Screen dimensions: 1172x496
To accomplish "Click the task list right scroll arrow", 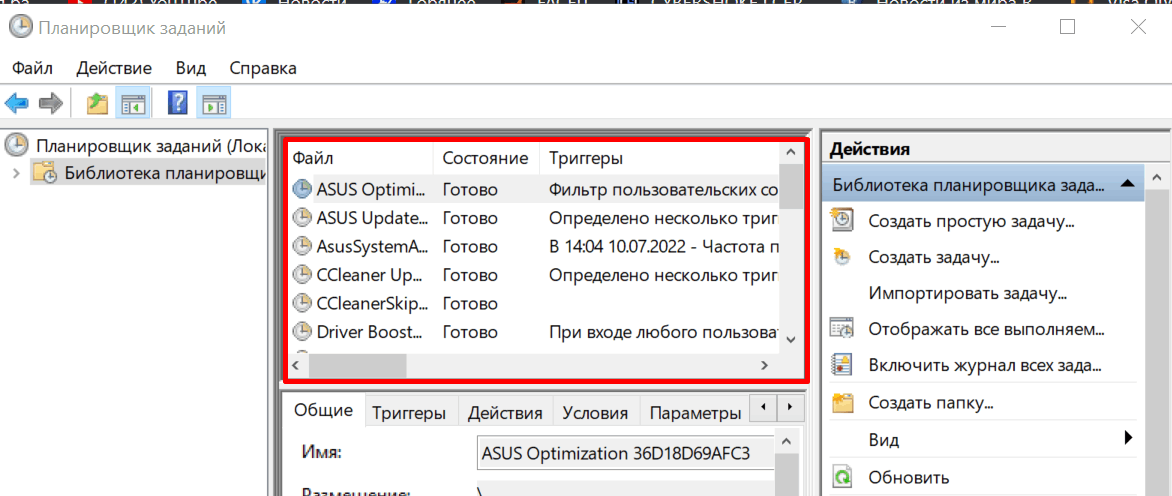I will pos(764,365).
